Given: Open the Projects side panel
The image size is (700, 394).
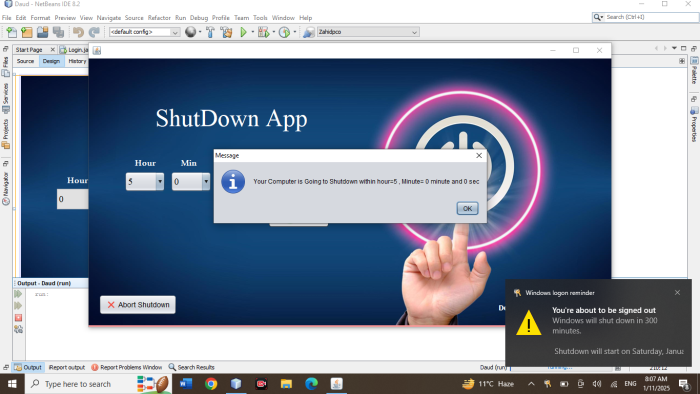Looking at the screenshot, I should point(5,134).
